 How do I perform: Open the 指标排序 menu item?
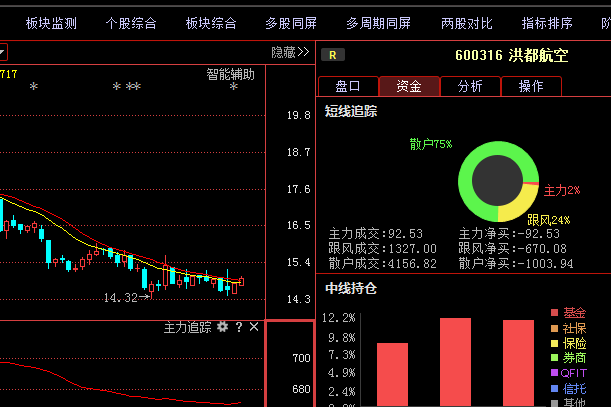click(547, 23)
